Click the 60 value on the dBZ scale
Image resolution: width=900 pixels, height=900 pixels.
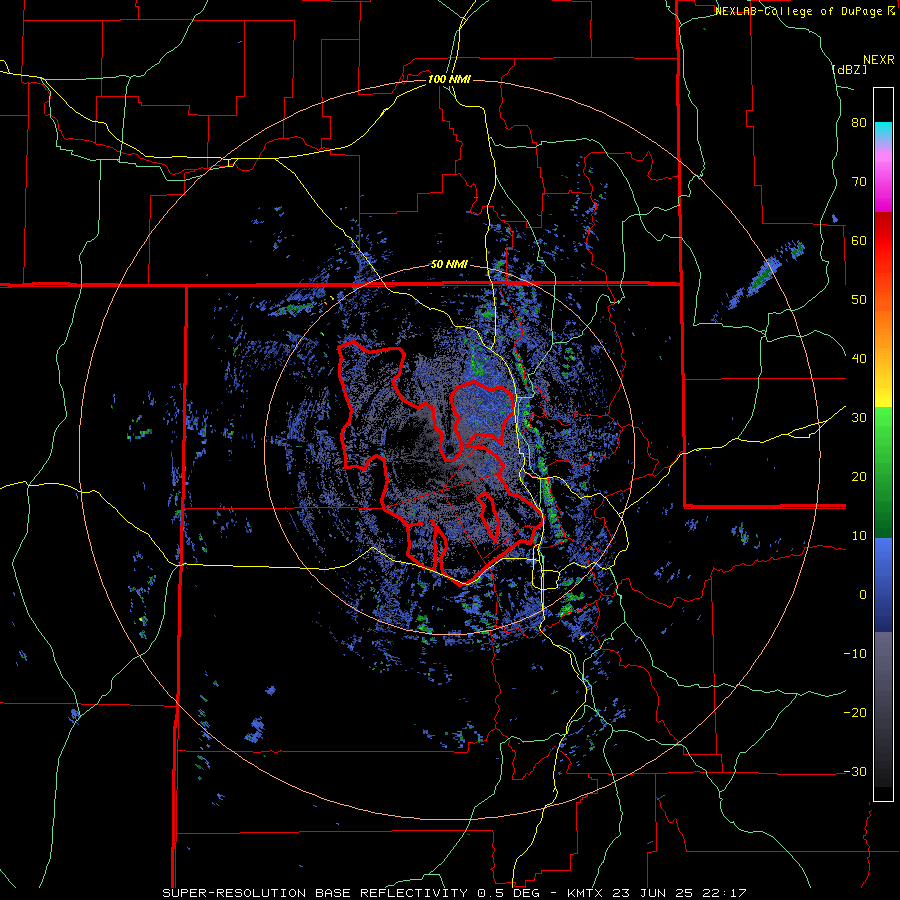tap(859, 240)
